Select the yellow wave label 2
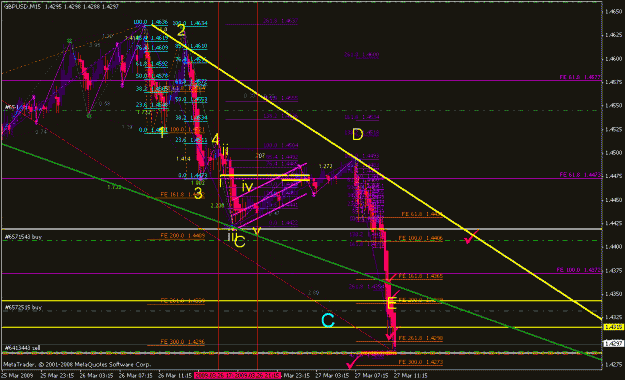The image size is (625, 380). [181, 30]
